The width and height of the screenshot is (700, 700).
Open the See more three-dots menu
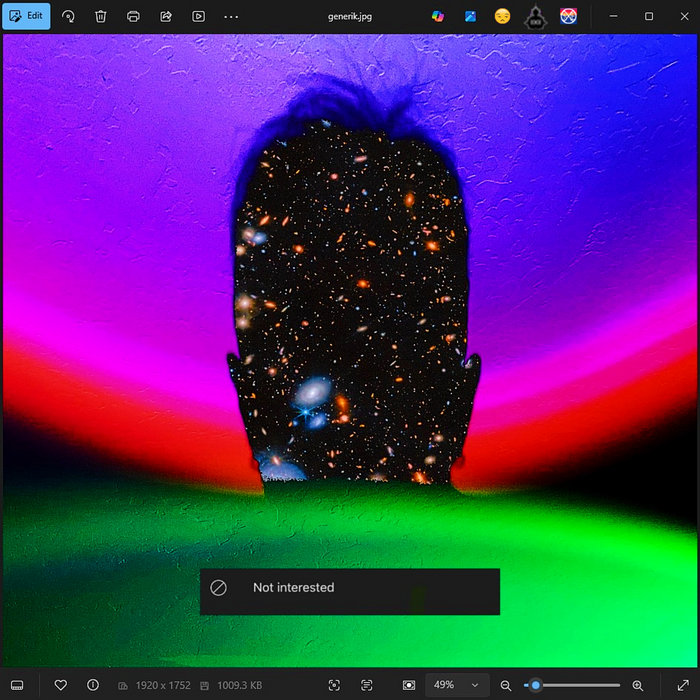231,17
